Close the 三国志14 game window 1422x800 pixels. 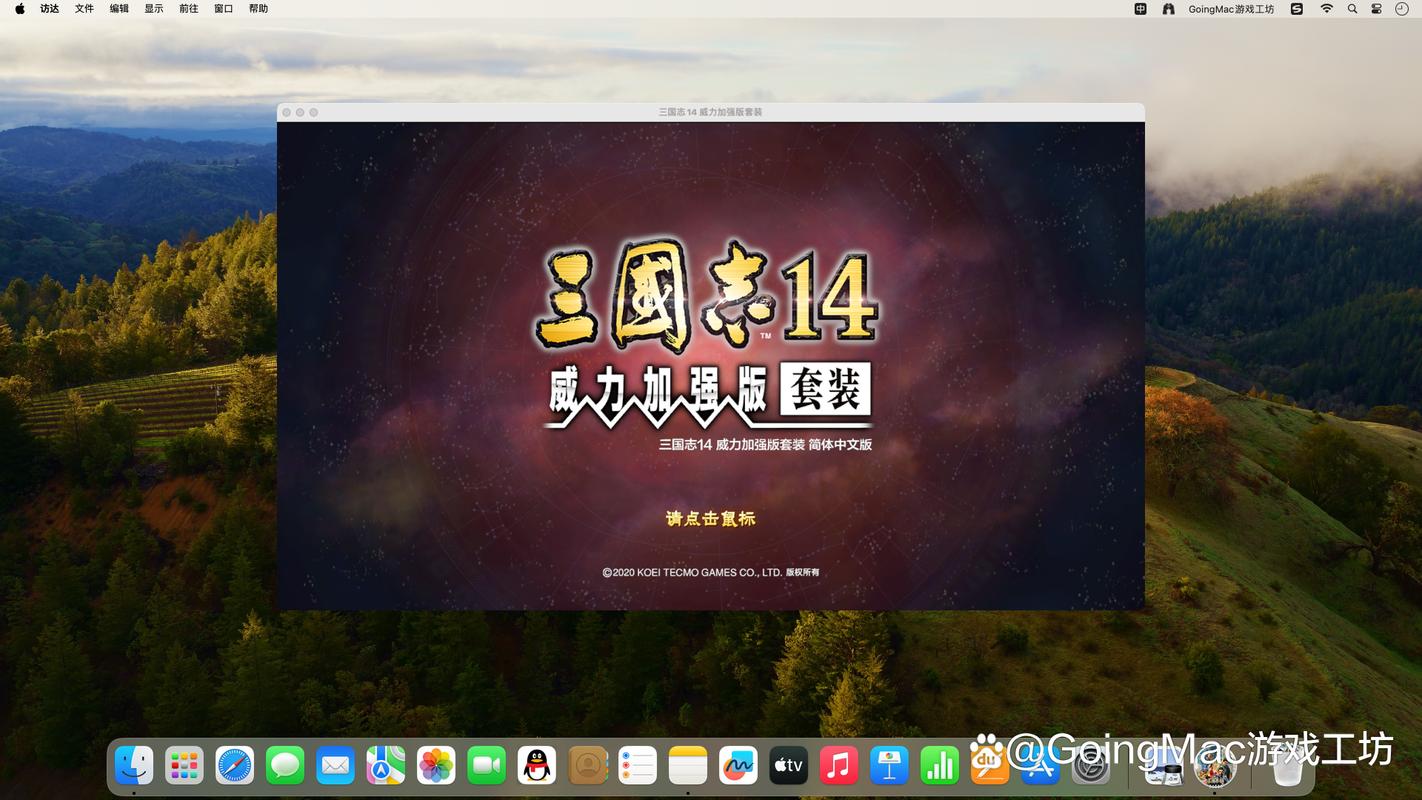point(287,112)
